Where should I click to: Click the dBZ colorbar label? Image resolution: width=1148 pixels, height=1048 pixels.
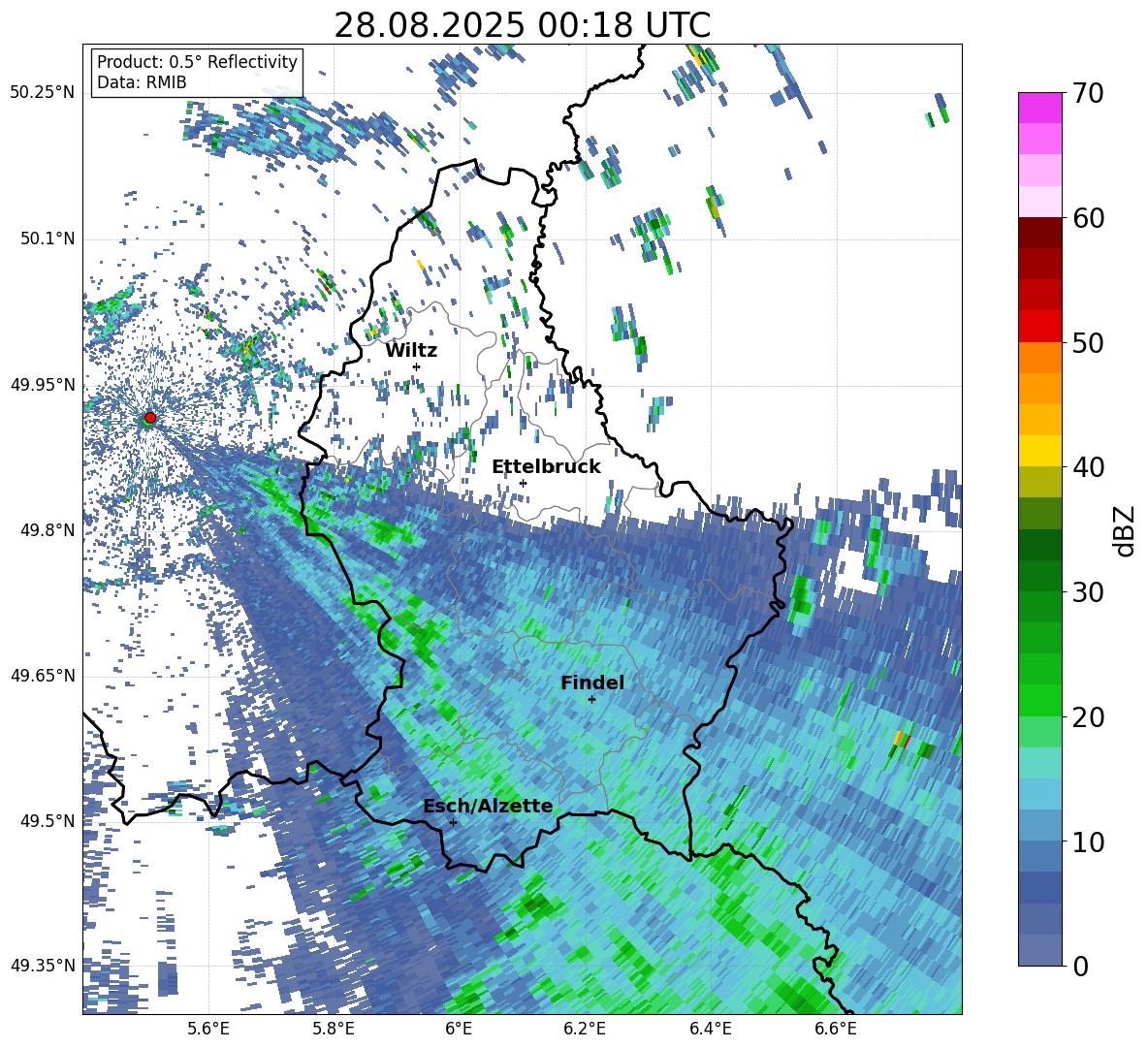(1124, 530)
